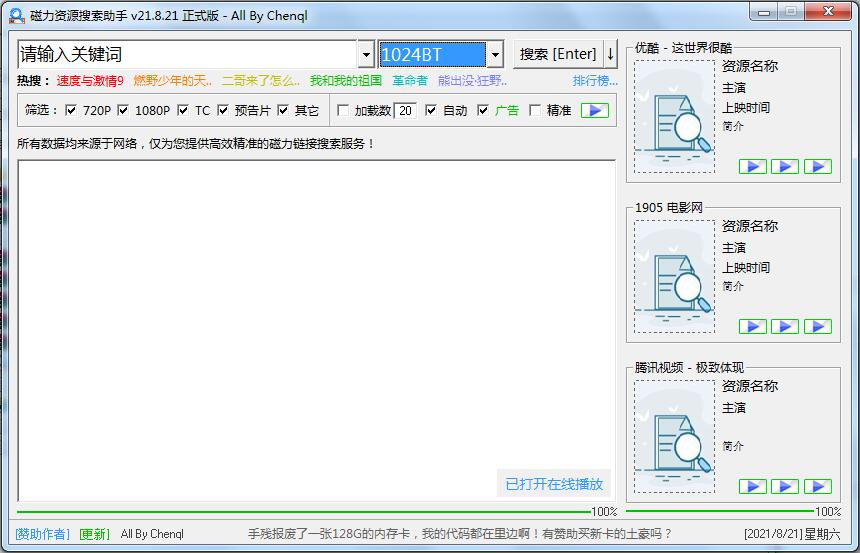Click third play button in 优酷 panel
860x553 pixels.
click(818, 166)
